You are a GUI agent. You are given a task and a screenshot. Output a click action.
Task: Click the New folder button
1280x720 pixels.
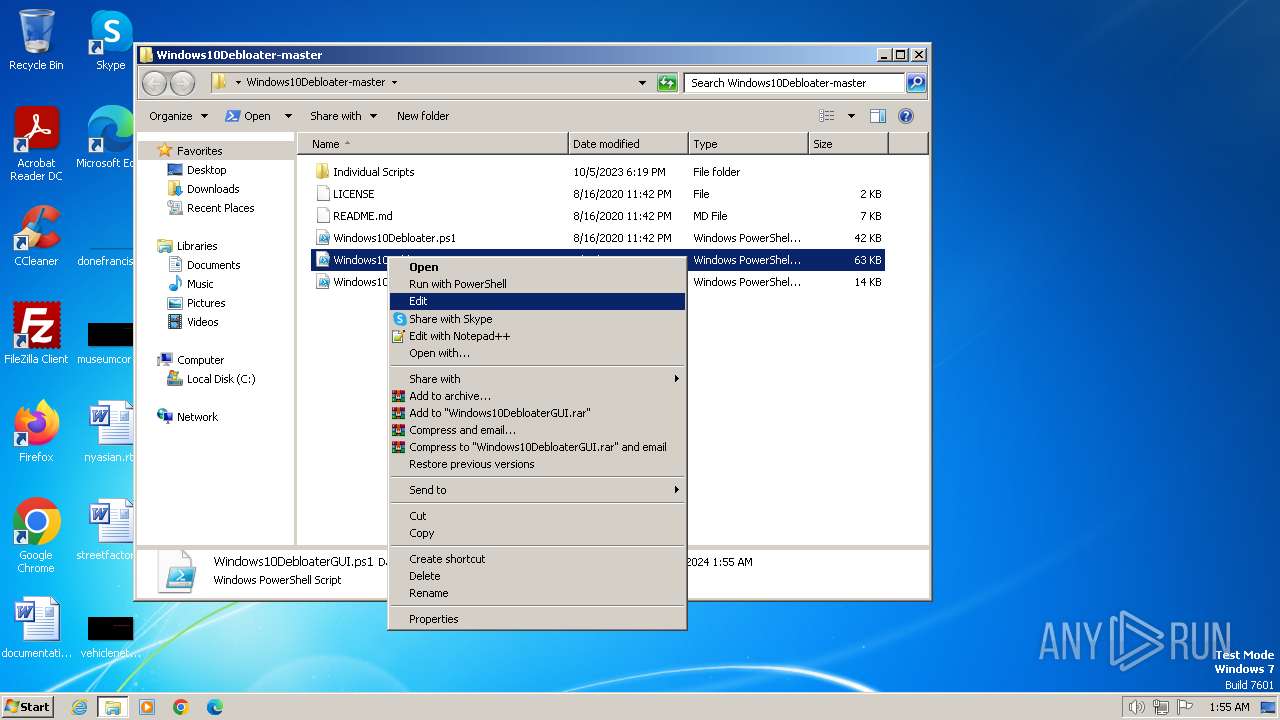click(423, 116)
